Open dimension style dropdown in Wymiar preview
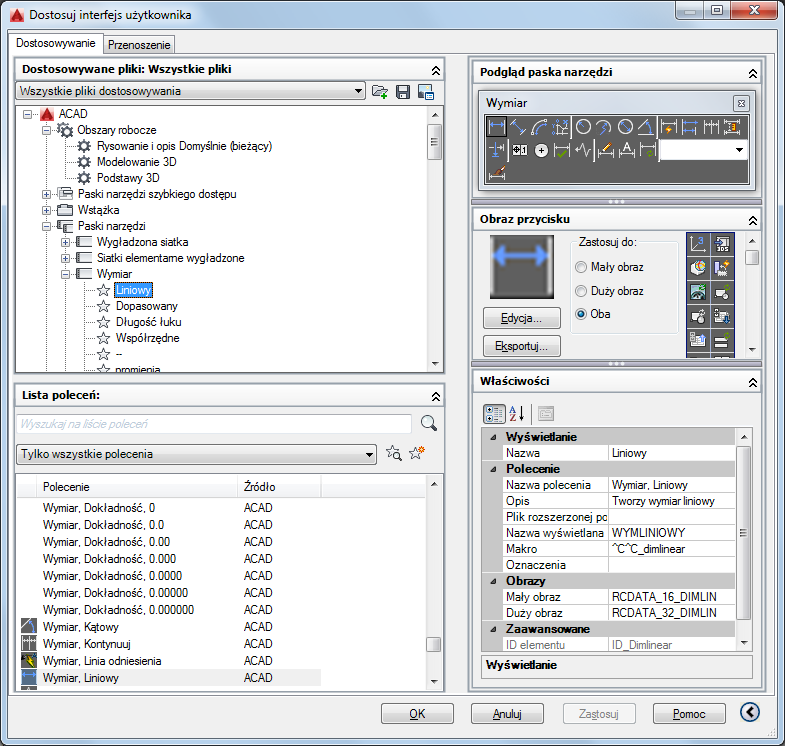Screen dimensions: 785x746 tap(739, 150)
